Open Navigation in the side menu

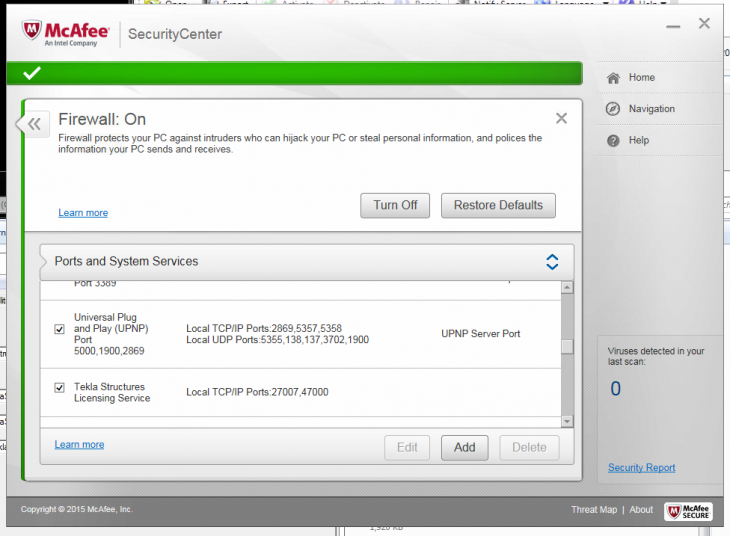click(652, 109)
